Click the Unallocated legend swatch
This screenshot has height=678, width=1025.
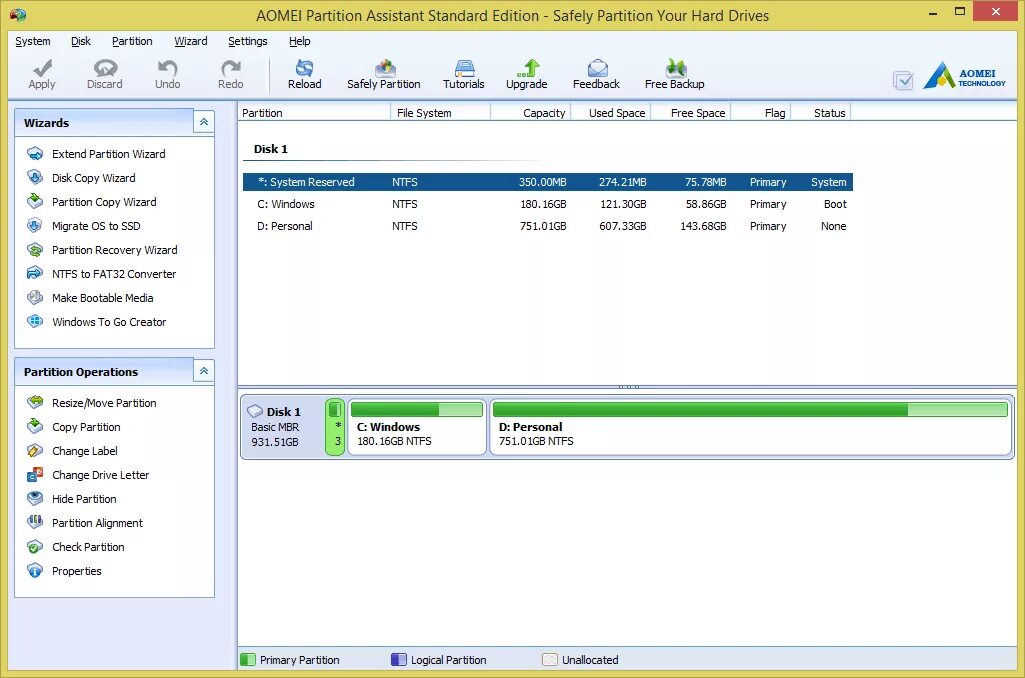point(550,660)
